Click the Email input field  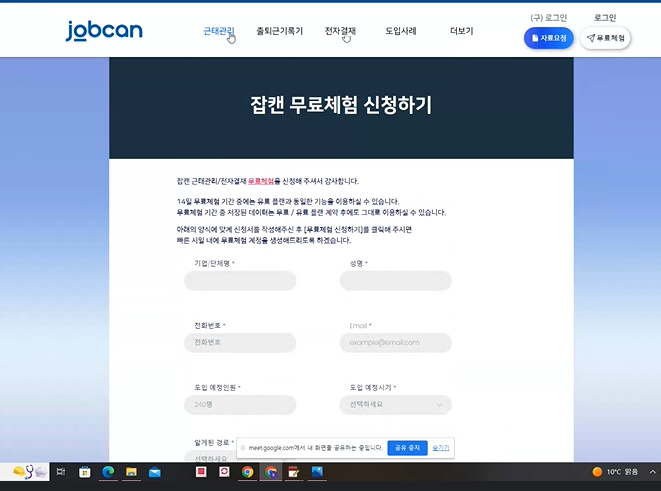coord(395,343)
